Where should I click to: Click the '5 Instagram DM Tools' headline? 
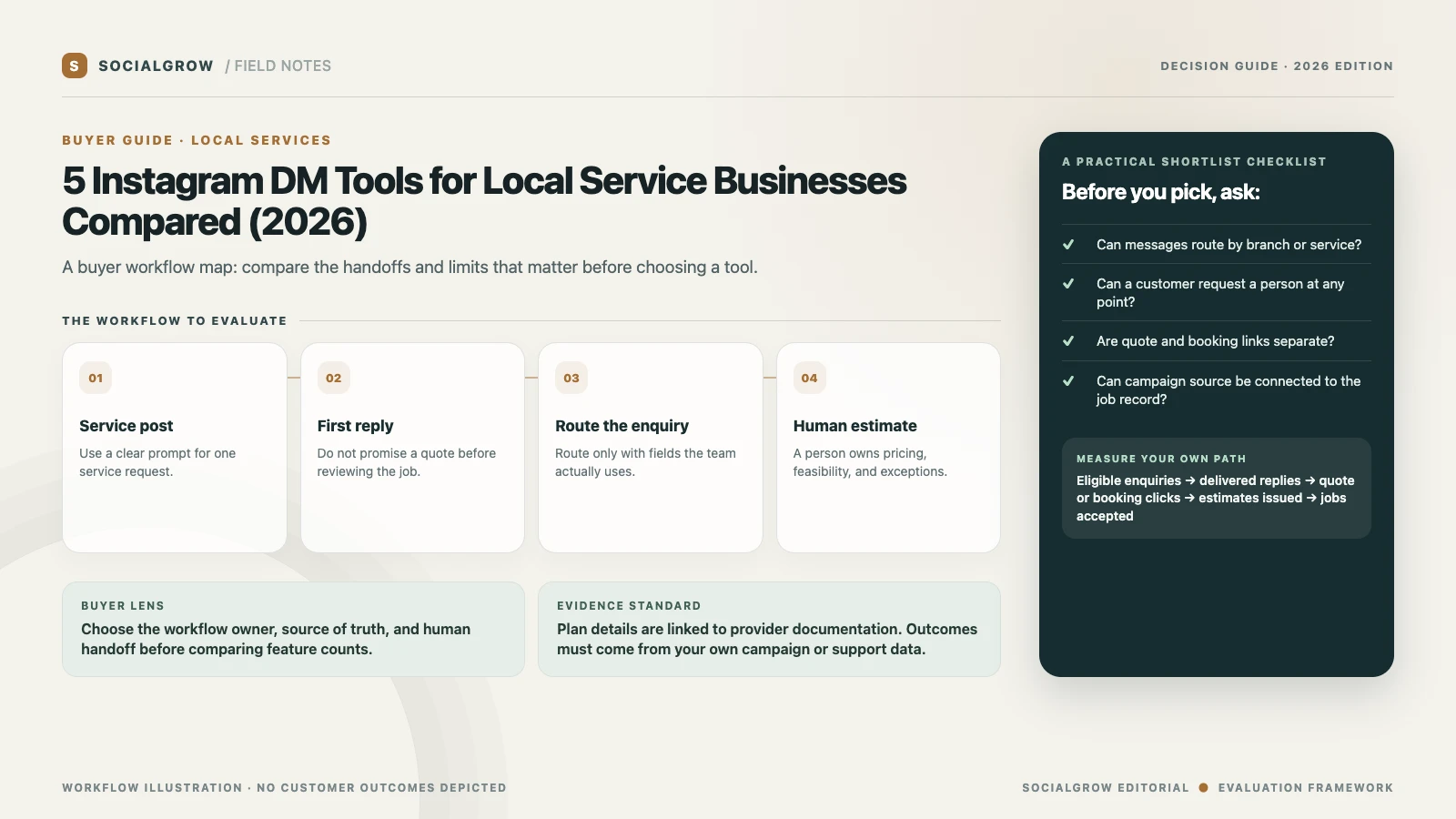point(484,201)
